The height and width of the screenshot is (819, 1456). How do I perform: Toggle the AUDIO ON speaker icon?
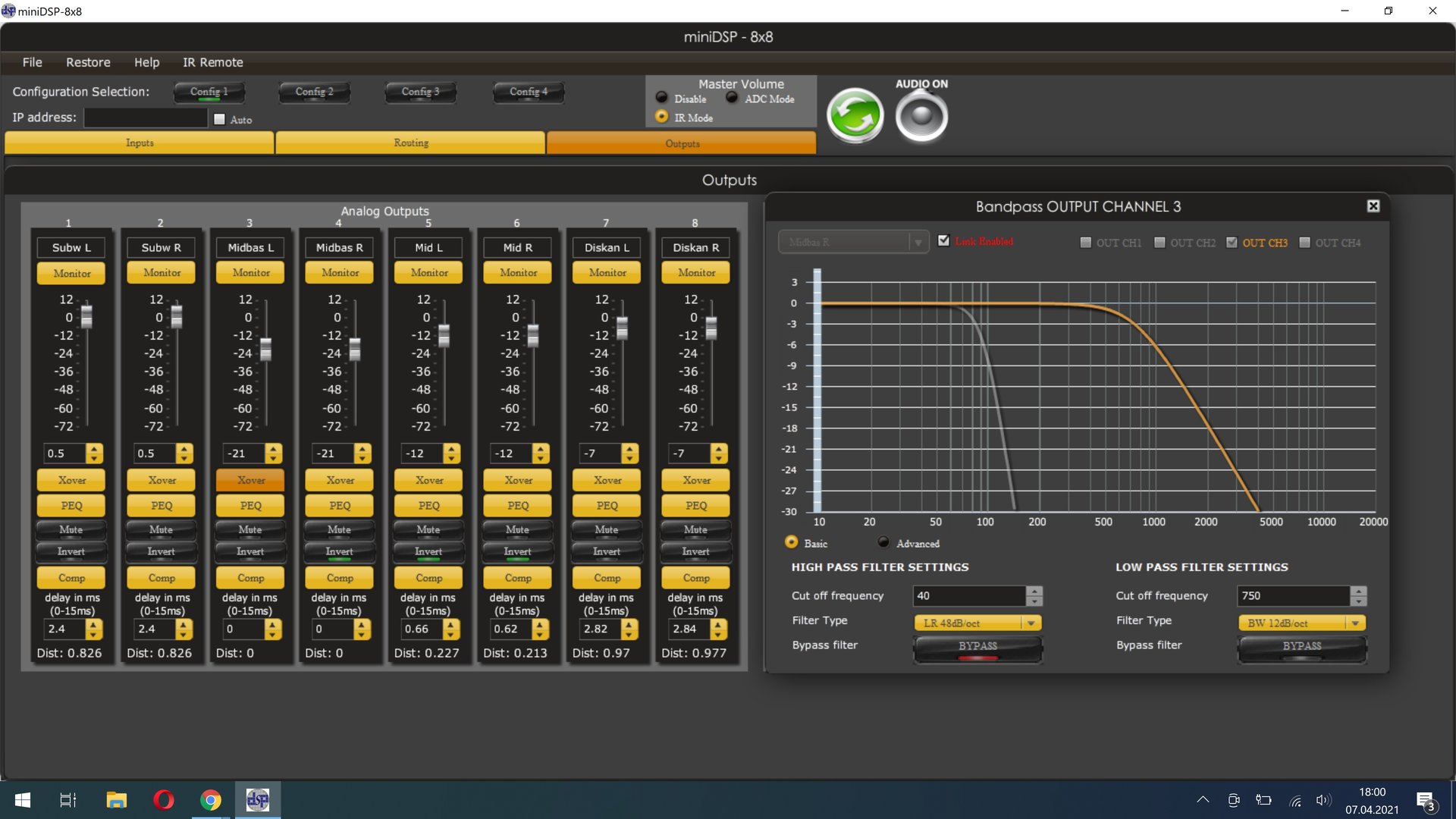click(921, 116)
